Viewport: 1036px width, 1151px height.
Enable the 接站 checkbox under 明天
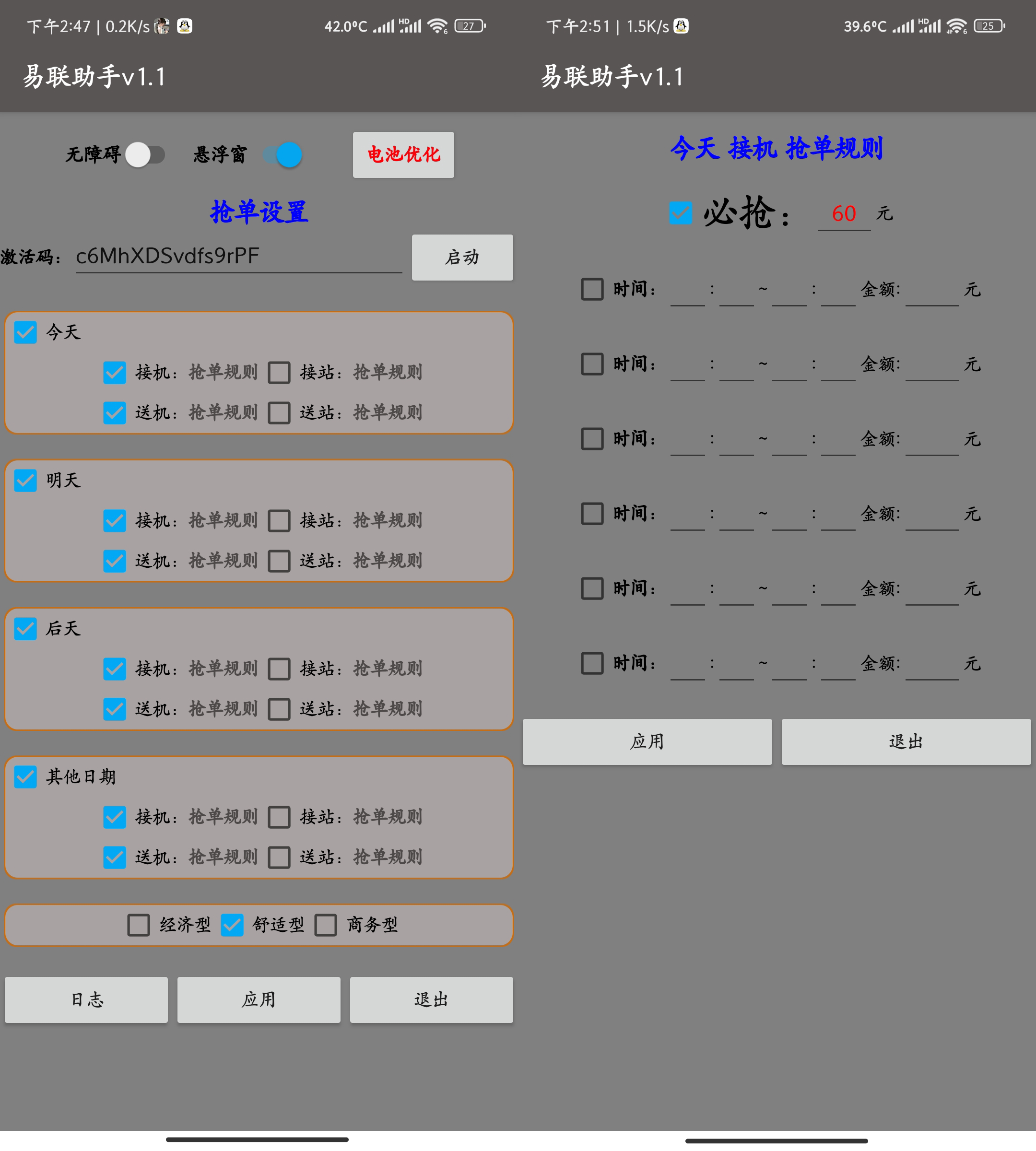279,520
